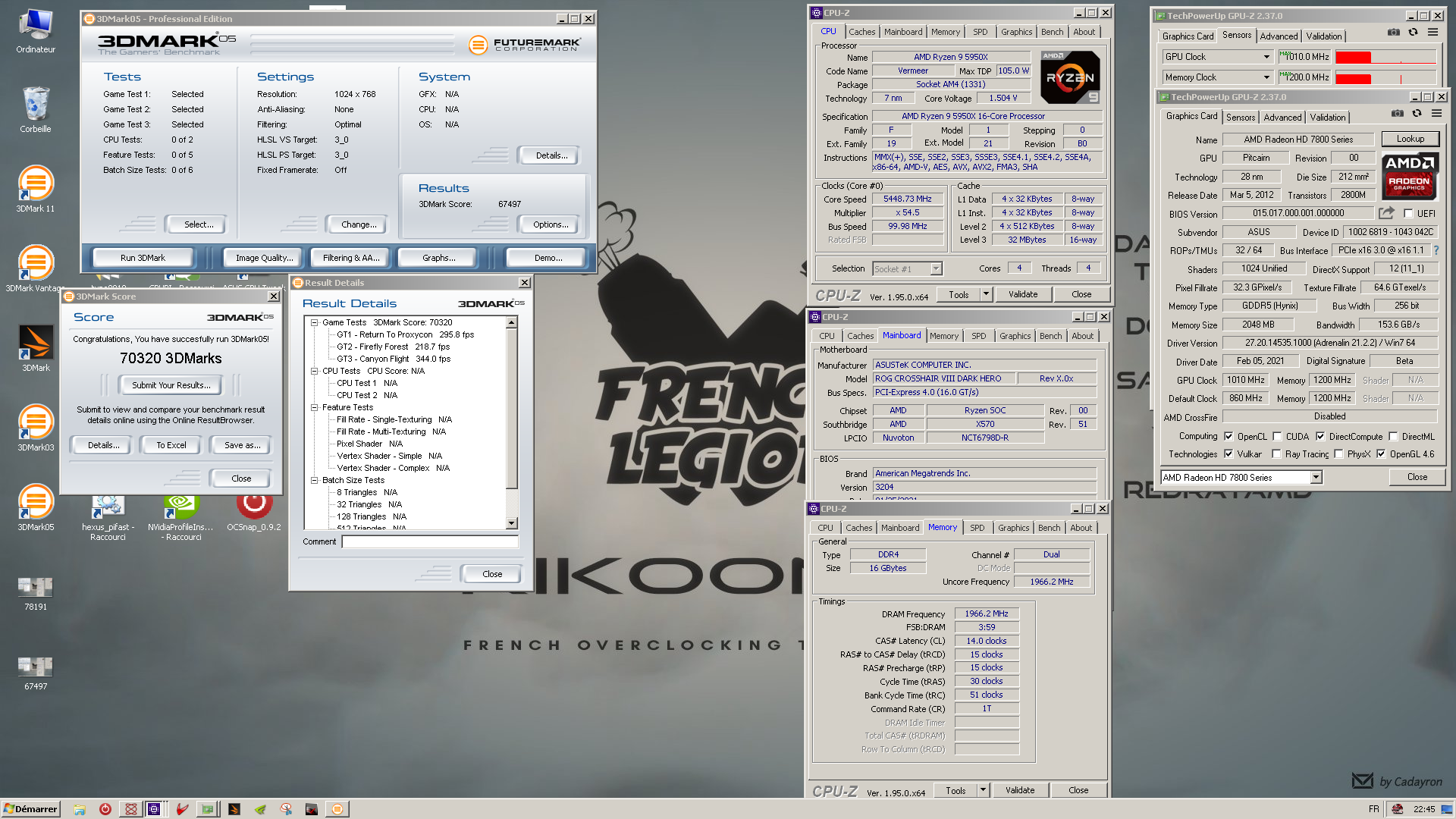Collapse the Feature Tests tree node
Screen dimensions: 1456x819
[314, 407]
